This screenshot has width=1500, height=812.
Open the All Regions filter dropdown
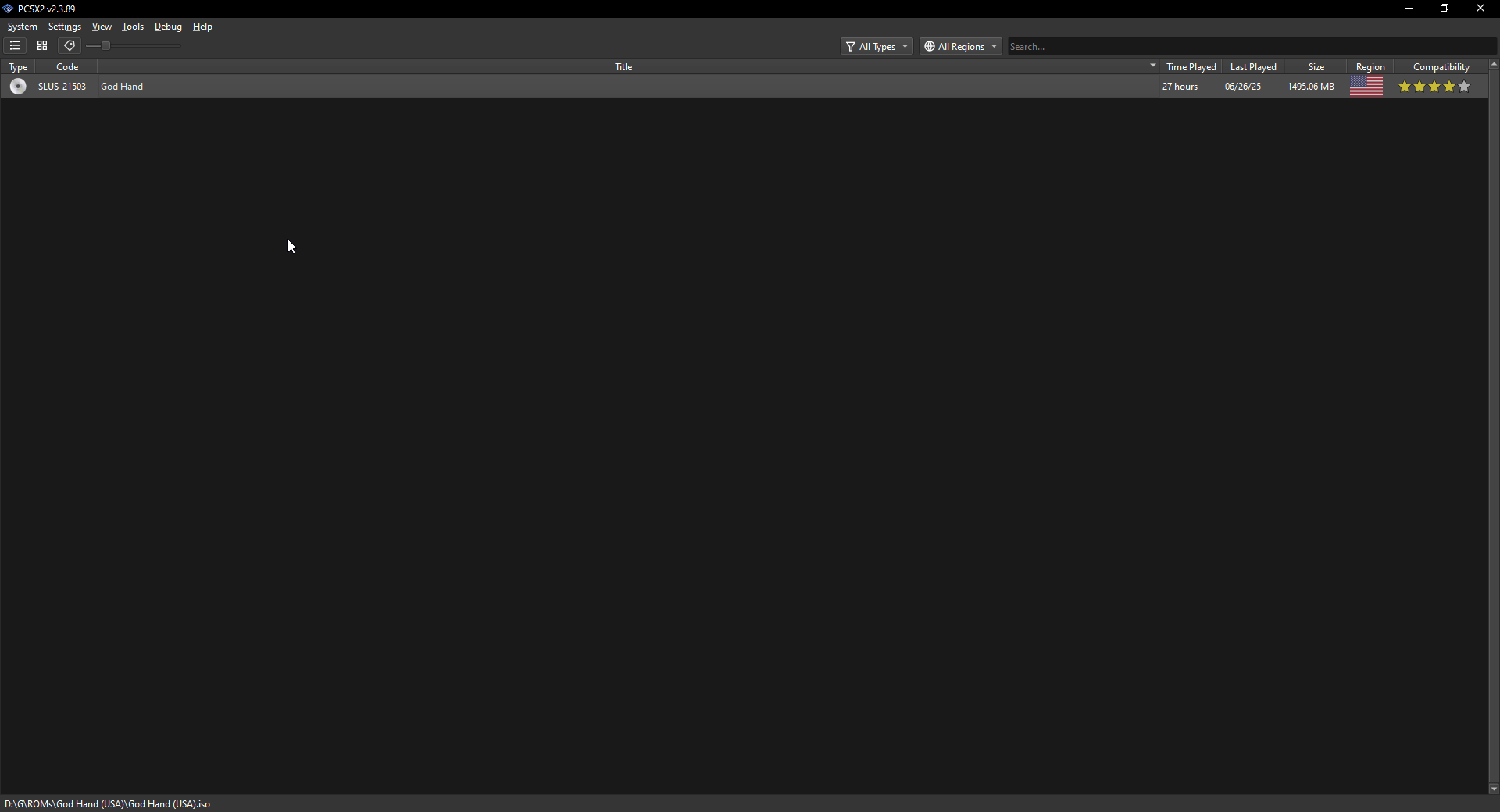[x=960, y=47]
